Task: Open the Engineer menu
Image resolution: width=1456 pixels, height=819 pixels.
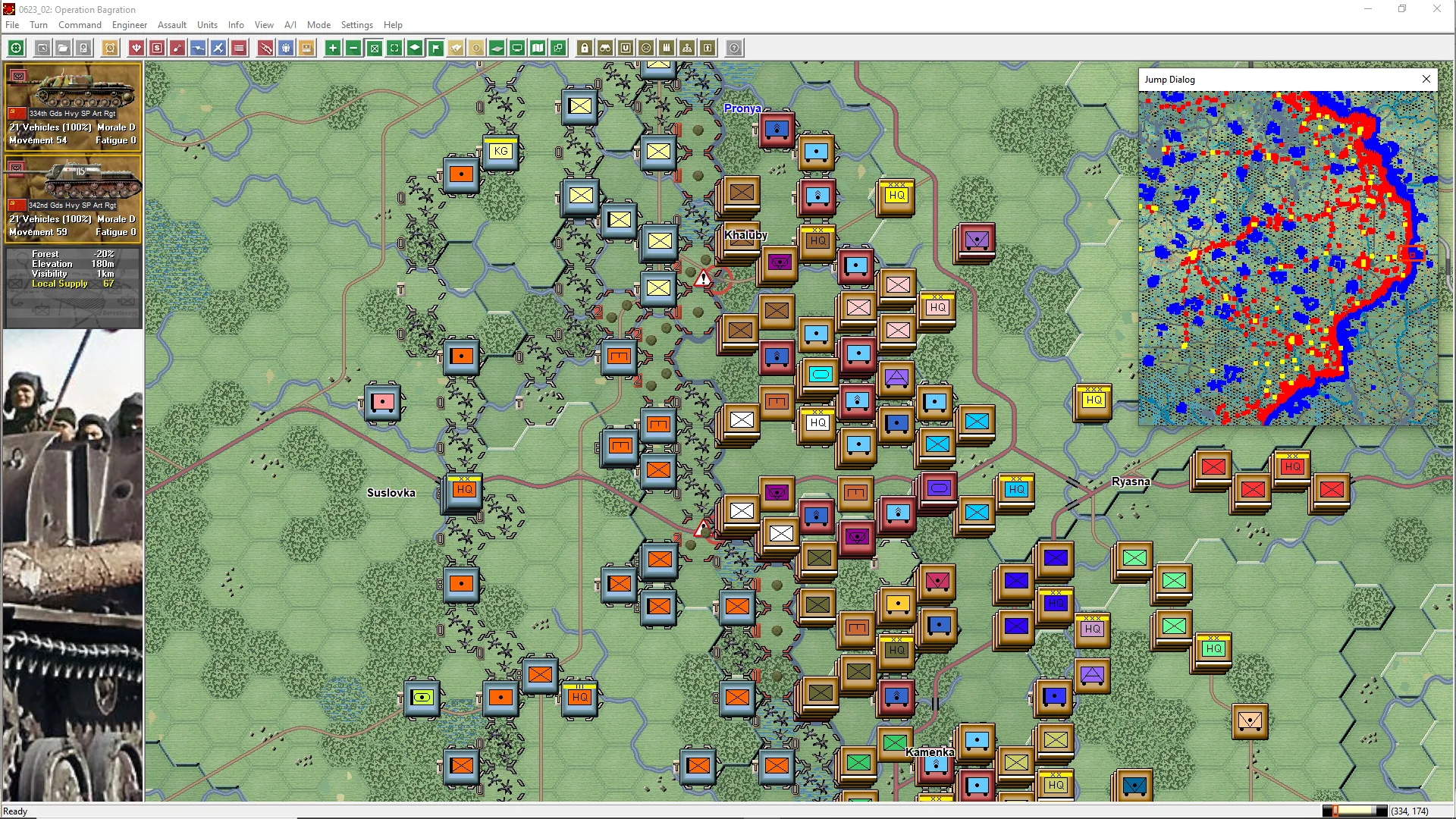Action: tap(129, 24)
